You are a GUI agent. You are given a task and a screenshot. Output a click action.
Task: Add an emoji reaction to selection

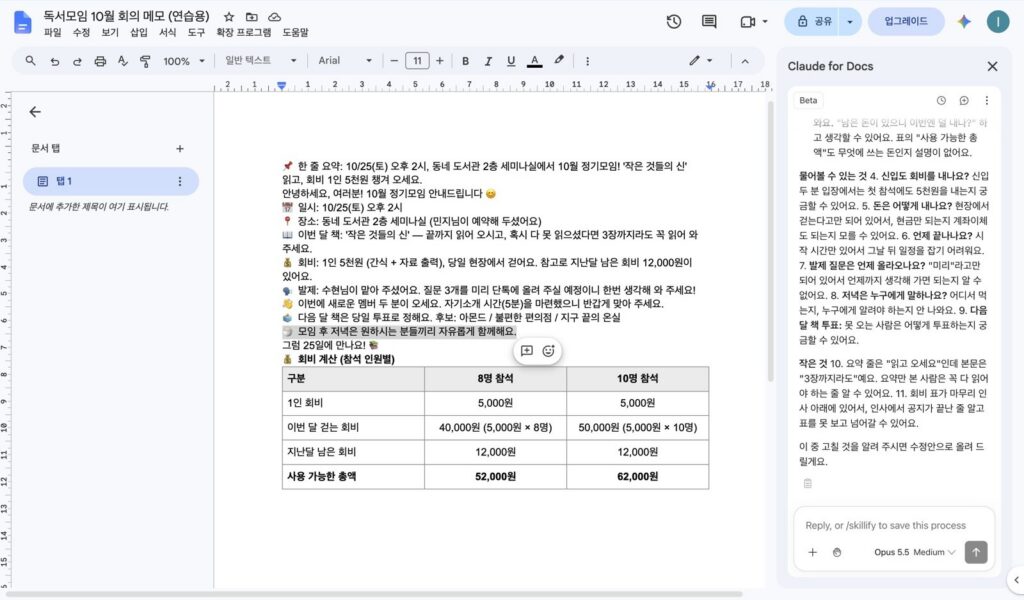(549, 351)
